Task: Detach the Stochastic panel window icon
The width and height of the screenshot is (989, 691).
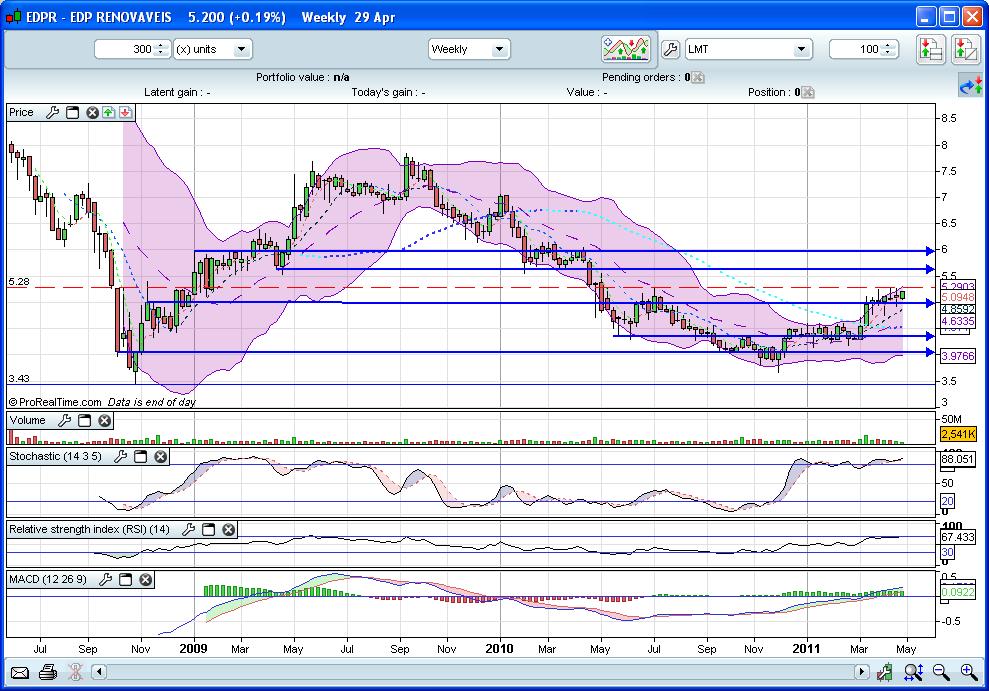Action: [141, 456]
